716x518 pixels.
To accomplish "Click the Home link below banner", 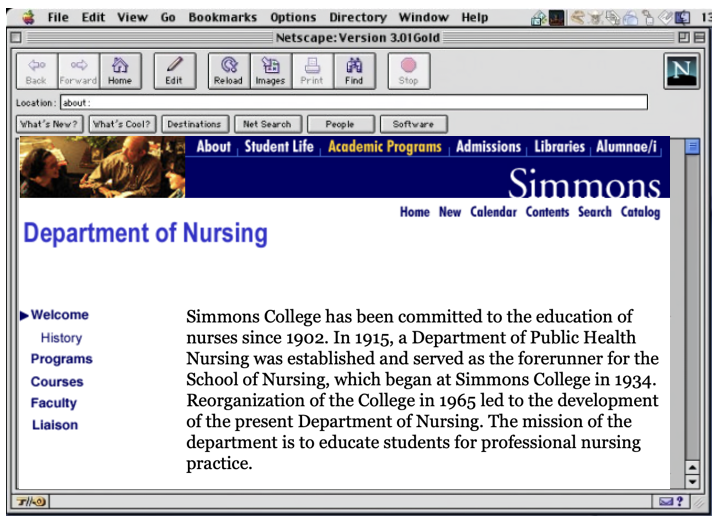I will pos(415,212).
